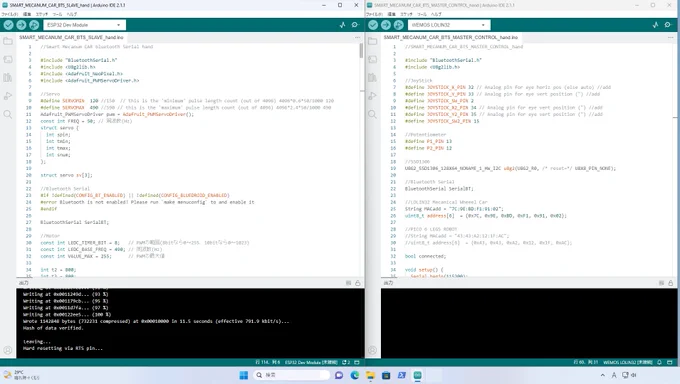Start Debug in right IDE window toolbar
Viewport: 680px width, 384px height.
pos(399,25)
